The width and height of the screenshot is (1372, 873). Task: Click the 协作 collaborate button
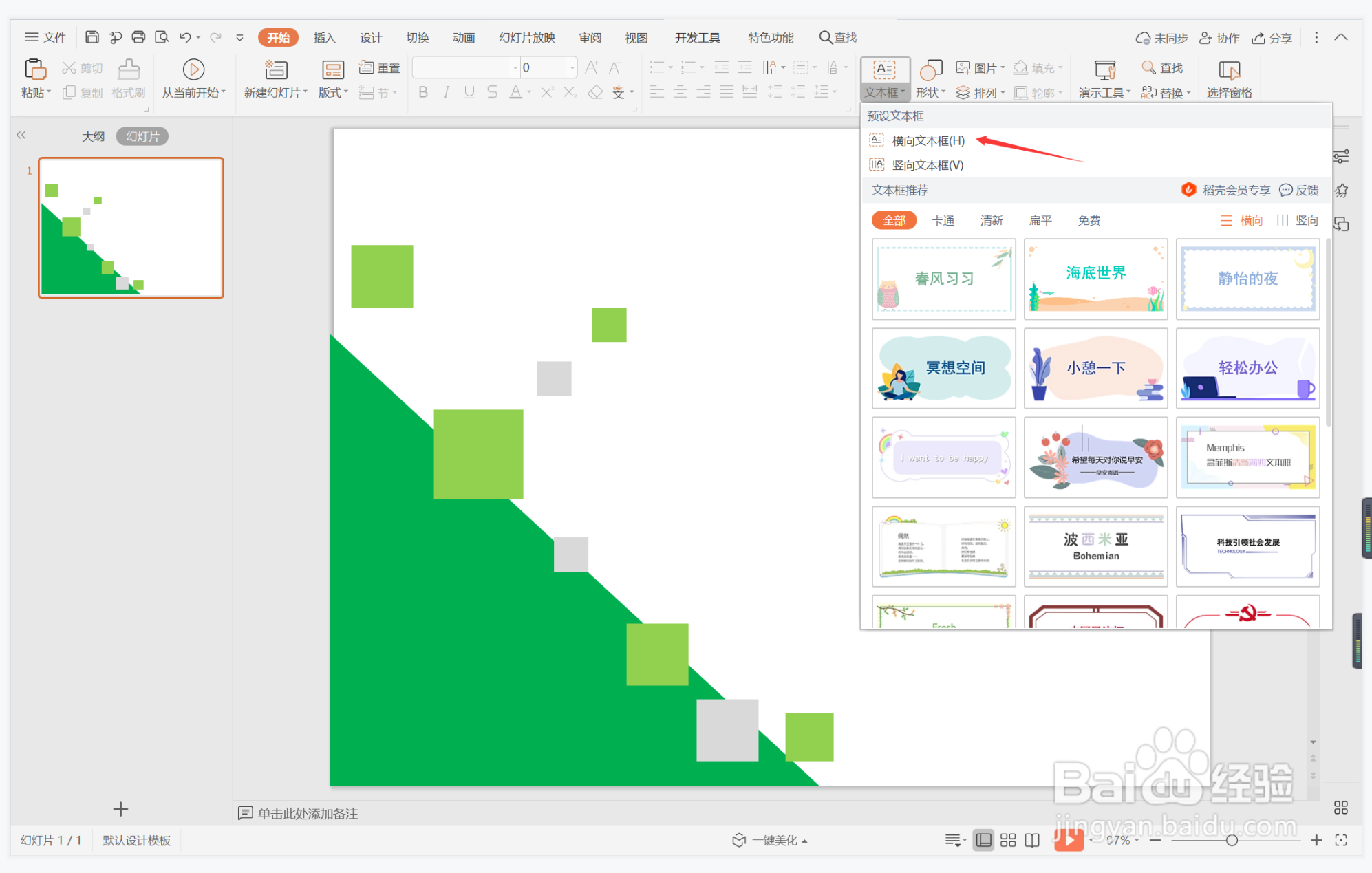pos(1219,38)
